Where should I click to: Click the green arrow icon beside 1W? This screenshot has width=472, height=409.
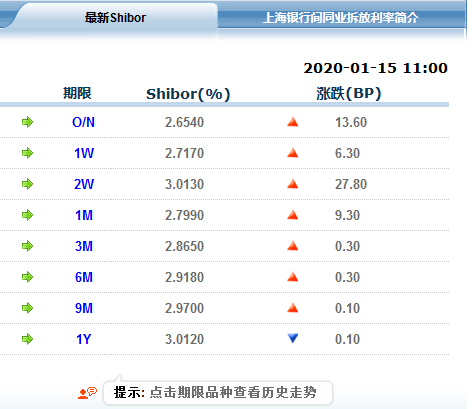point(28,153)
